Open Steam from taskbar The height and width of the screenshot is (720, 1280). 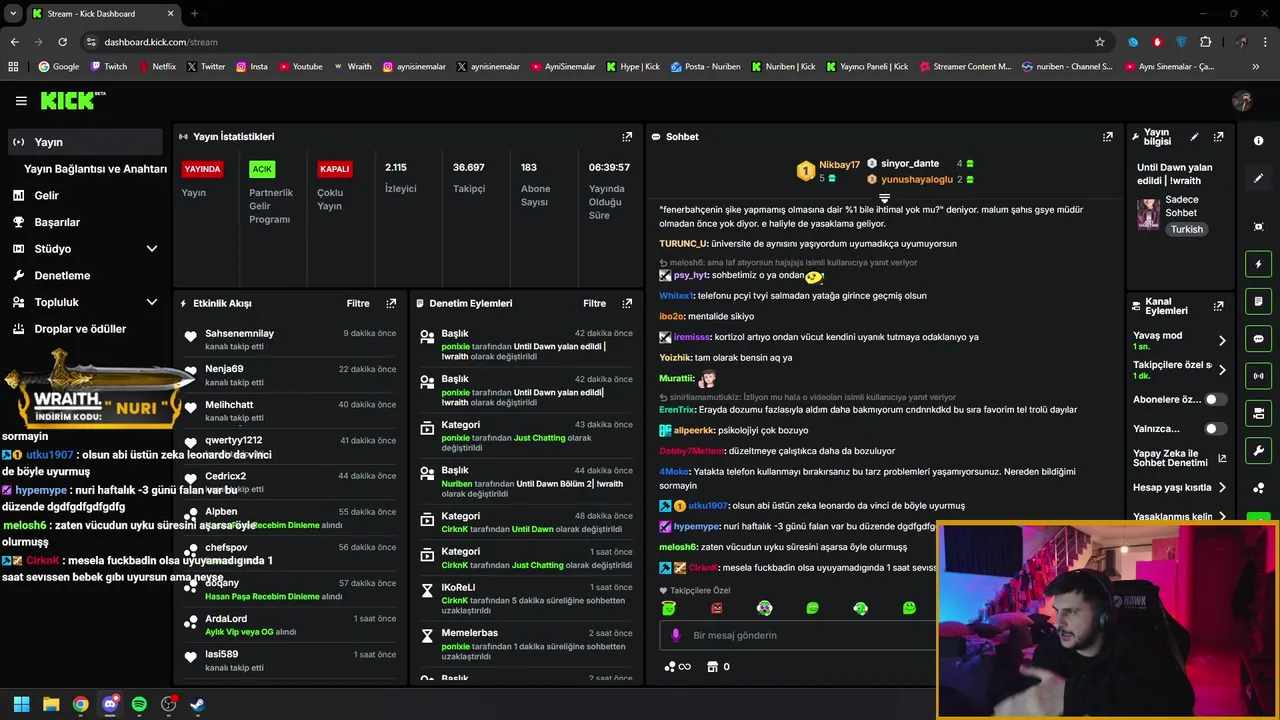coord(198,704)
